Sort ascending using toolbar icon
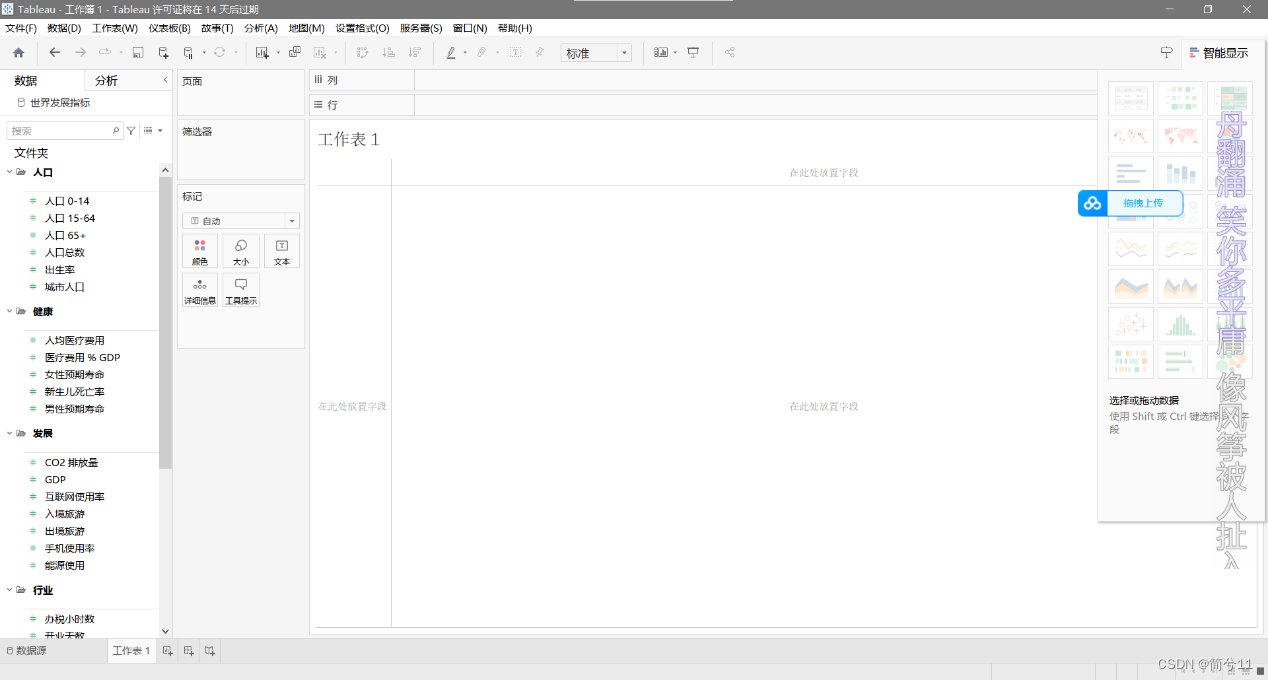This screenshot has width=1268, height=680. pos(389,53)
